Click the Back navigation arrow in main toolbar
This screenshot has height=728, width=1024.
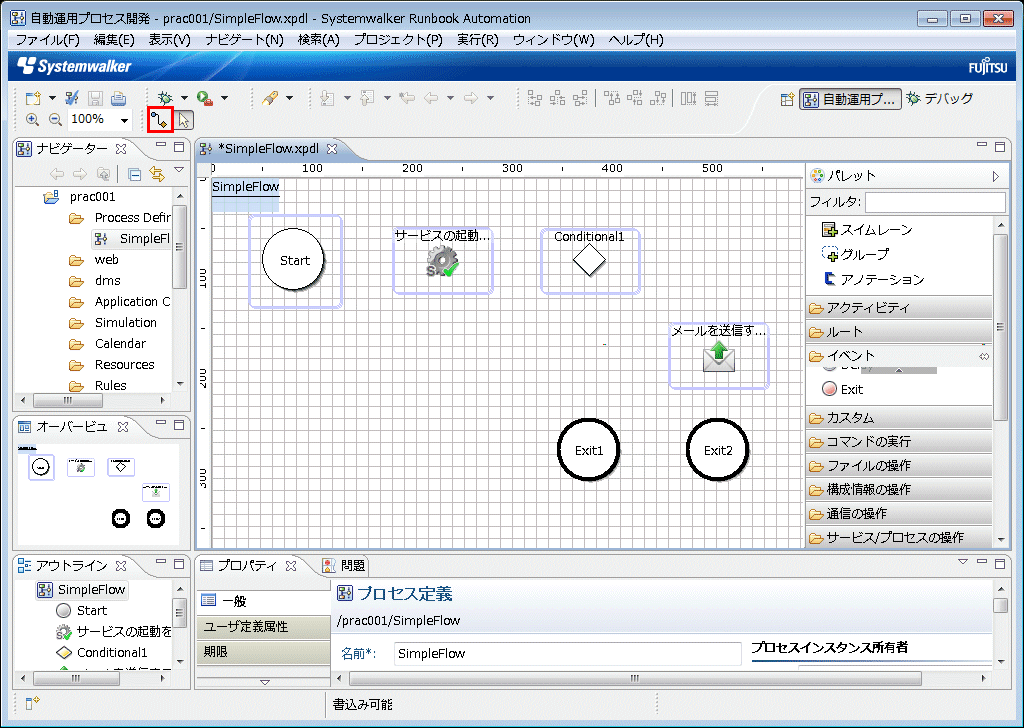click(431, 99)
